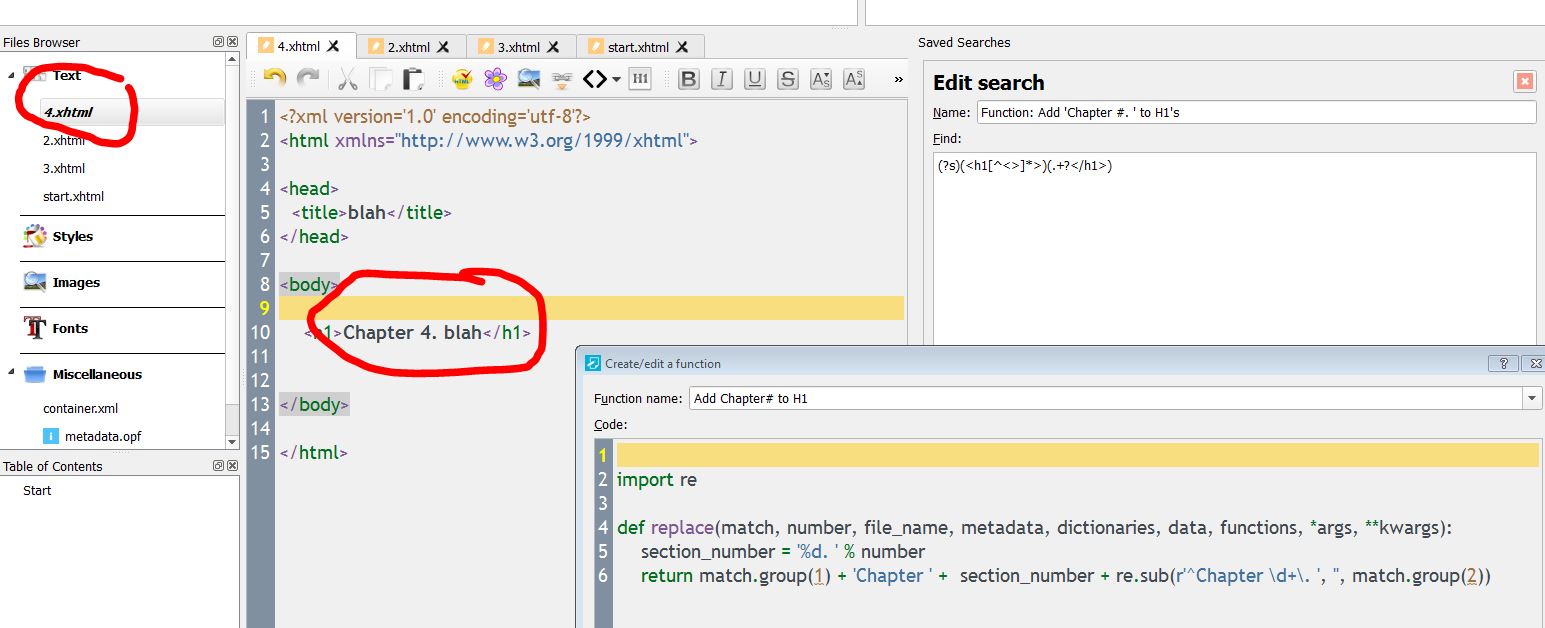The width and height of the screenshot is (1545, 628).
Task: Click the insert hyperlink chain icon
Action: point(562,79)
